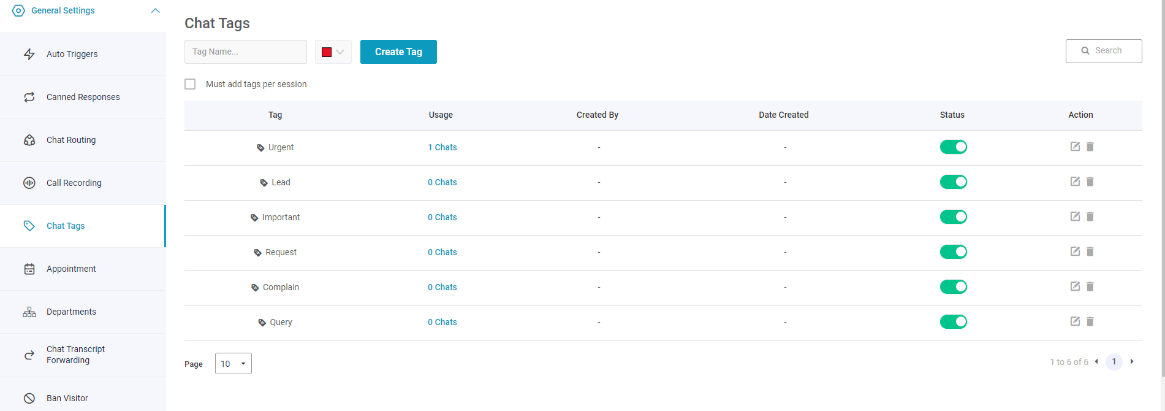Click the Ban Visitor icon
The width and height of the screenshot is (1165, 411).
tap(30, 398)
